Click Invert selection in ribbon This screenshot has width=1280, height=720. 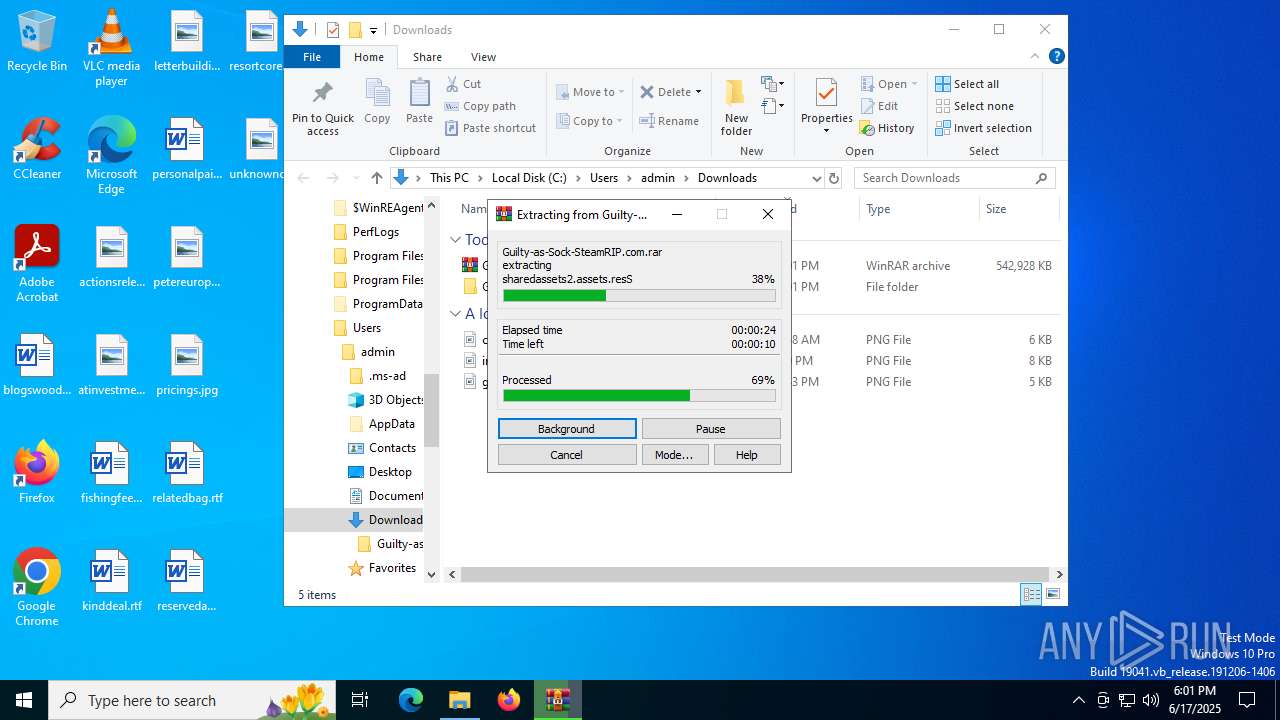(x=984, y=128)
